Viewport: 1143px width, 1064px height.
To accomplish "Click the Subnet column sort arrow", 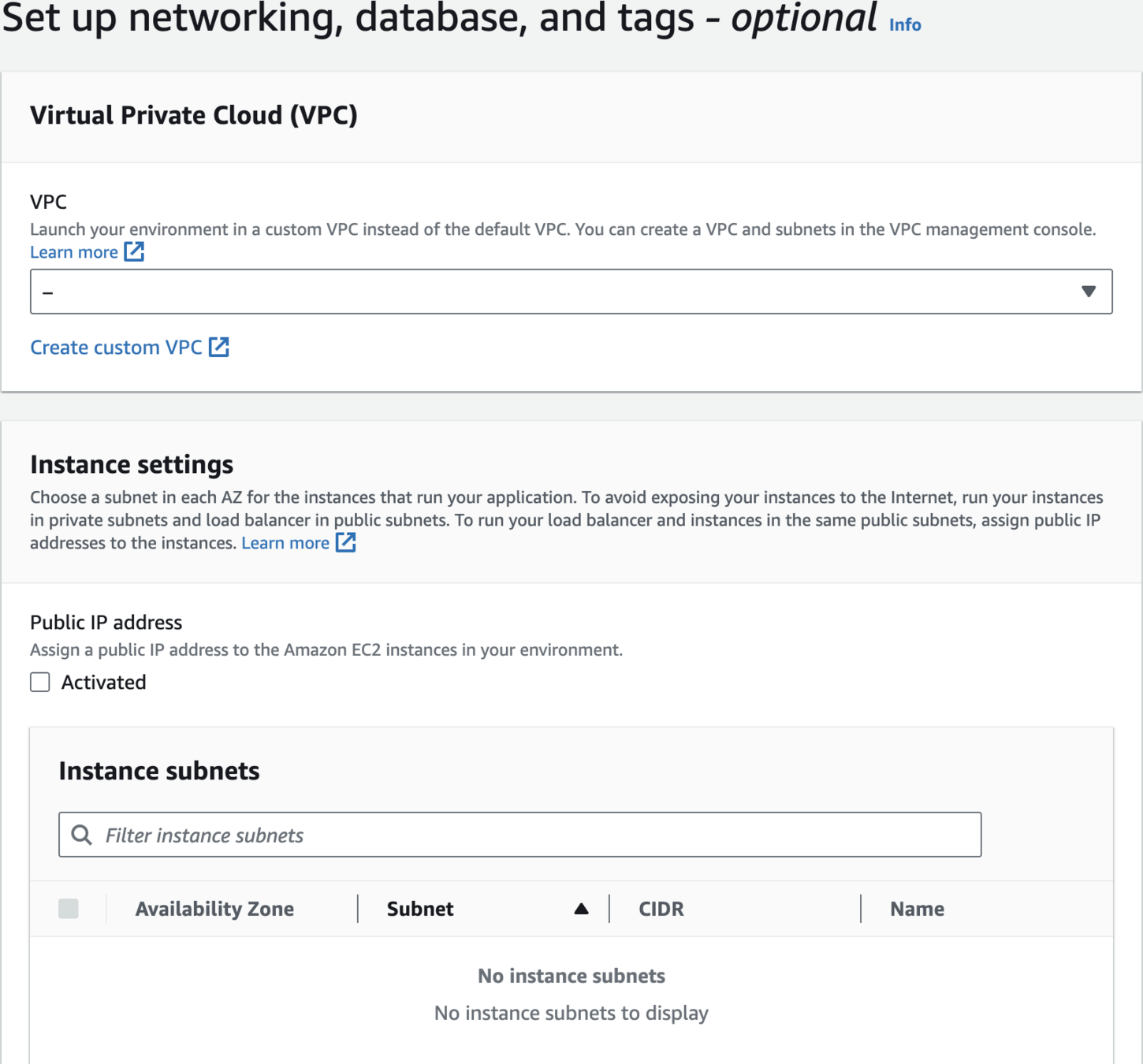I will click(x=581, y=909).
